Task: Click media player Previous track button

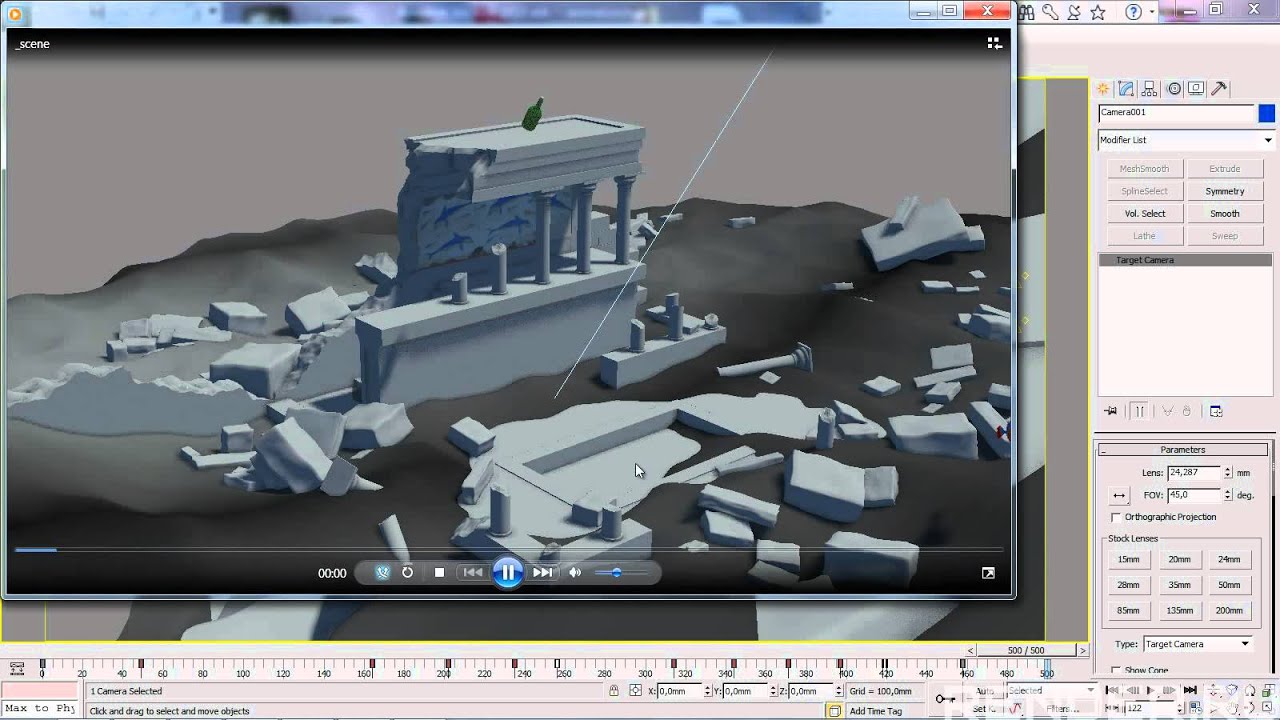Action: pyautogui.click(x=472, y=573)
